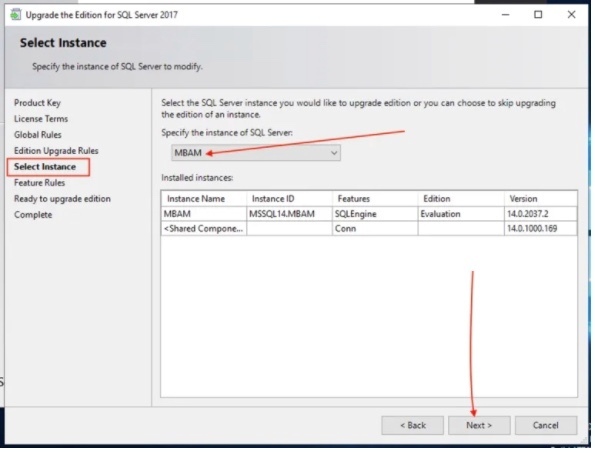Cancel the edition upgrade wizard
This screenshot has width=595, height=453.
tap(546, 425)
